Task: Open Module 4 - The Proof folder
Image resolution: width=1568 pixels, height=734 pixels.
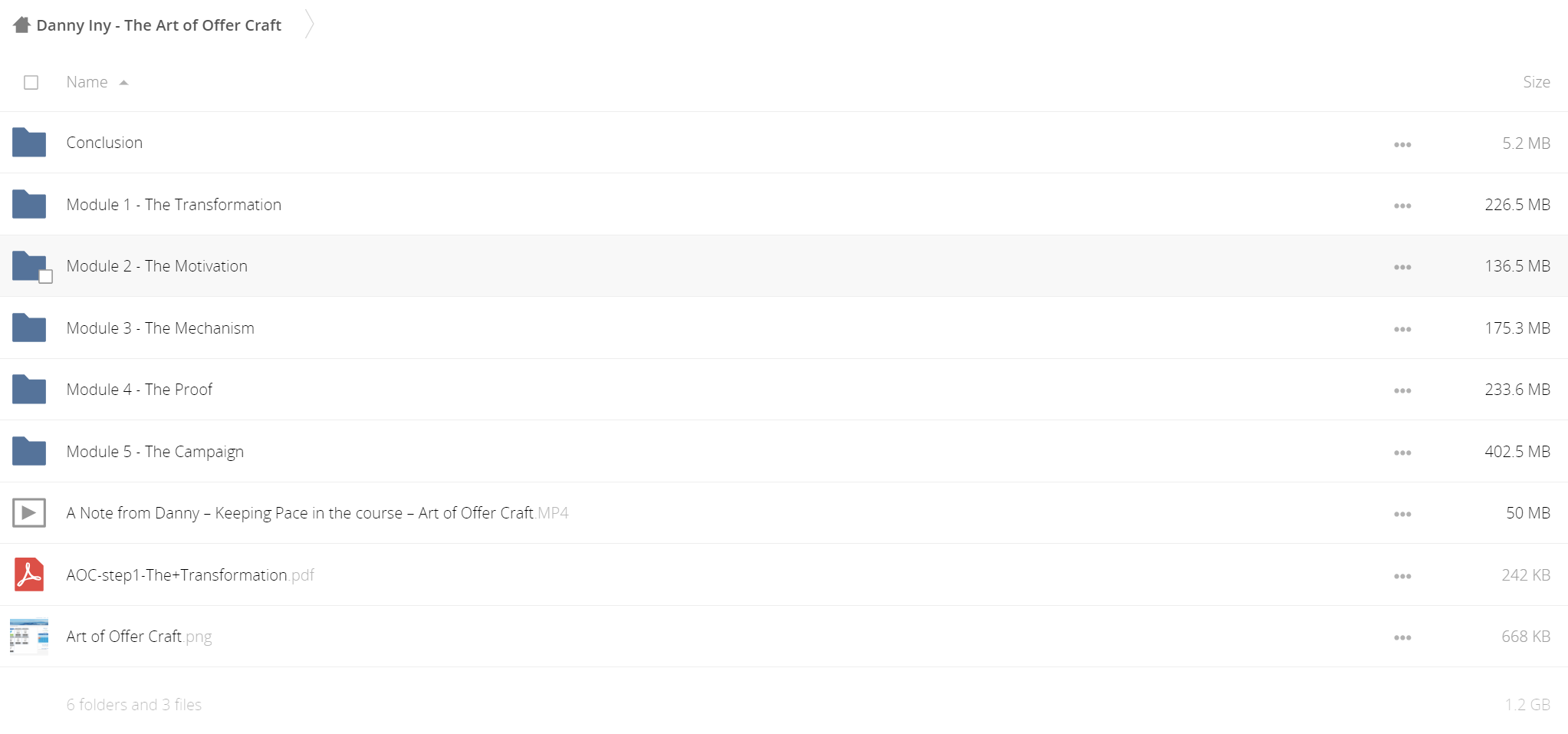Action: 140,390
